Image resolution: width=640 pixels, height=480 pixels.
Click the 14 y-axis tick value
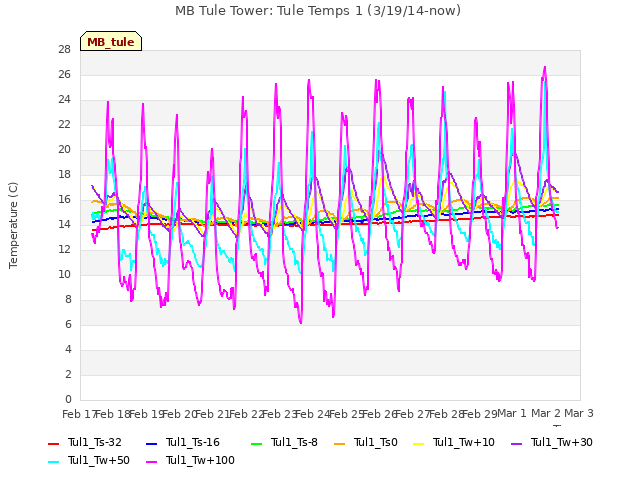[64, 224]
